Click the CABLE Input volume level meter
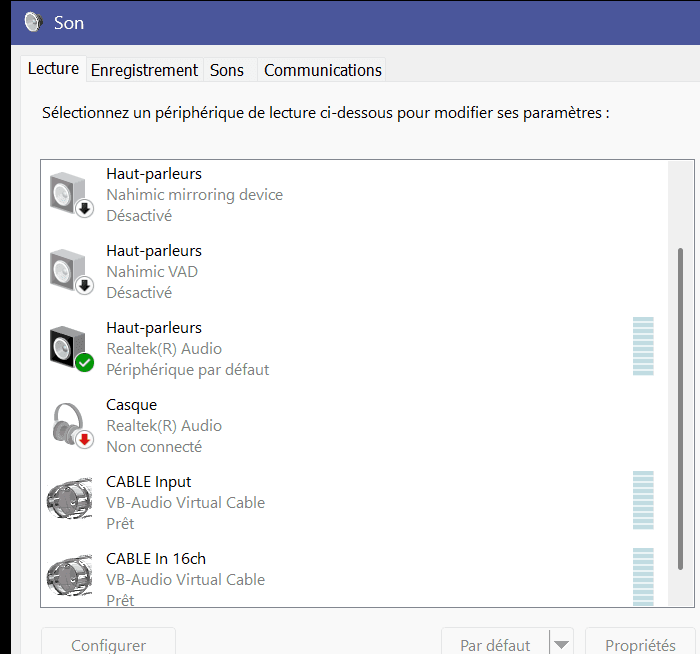 pos(643,500)
